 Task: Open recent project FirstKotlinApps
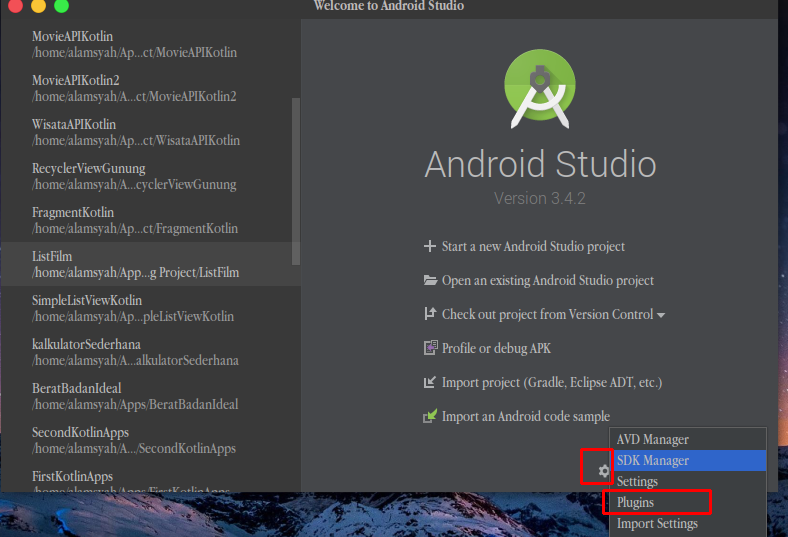(x=151, y=479)
